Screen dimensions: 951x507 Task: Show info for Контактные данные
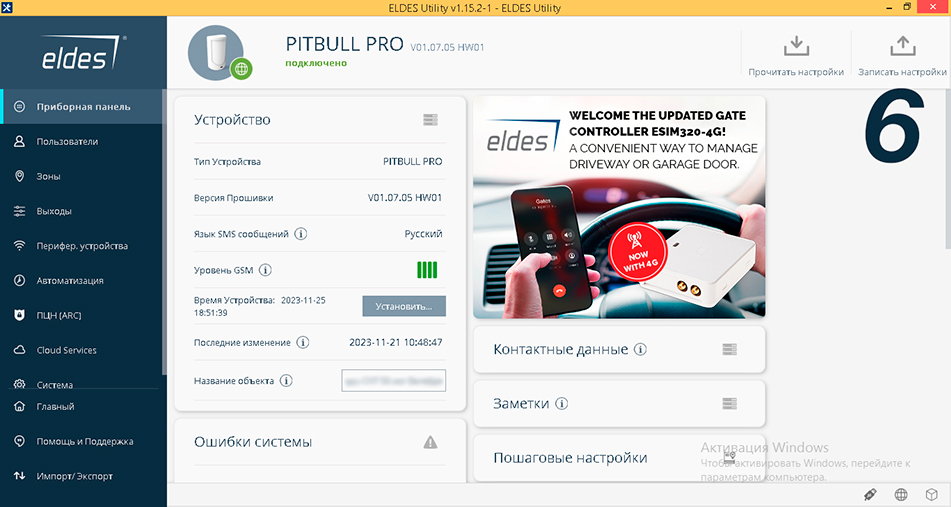click(640, 349)
